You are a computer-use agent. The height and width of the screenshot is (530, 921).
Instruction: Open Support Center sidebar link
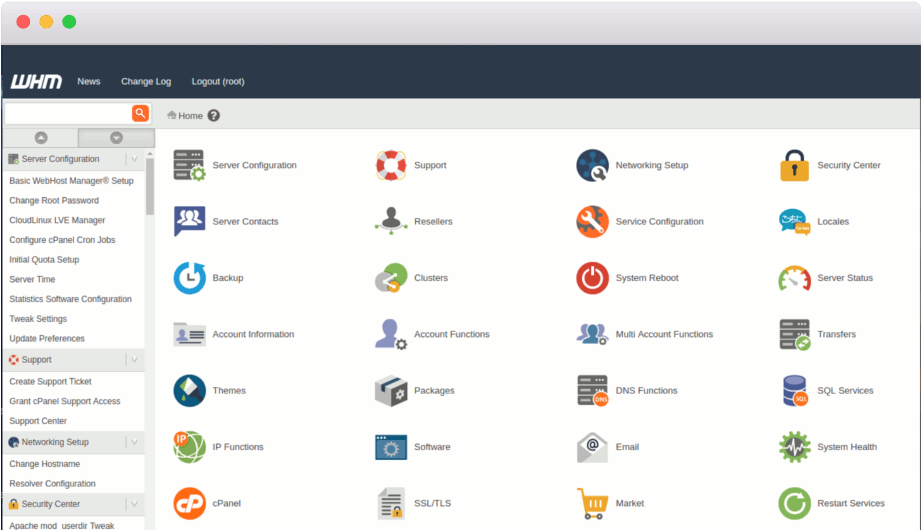(38, 421)
